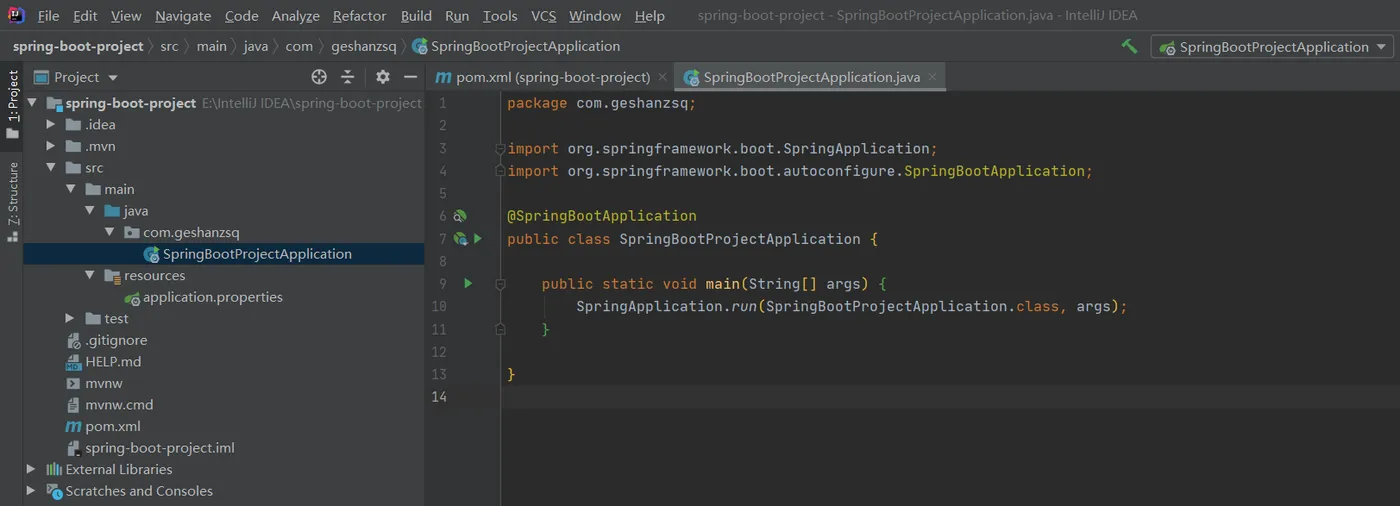Select the SpringBootProjectApplication.java editor tab
This screenshot has width=1400, height=506.
[x=811, y=77]
